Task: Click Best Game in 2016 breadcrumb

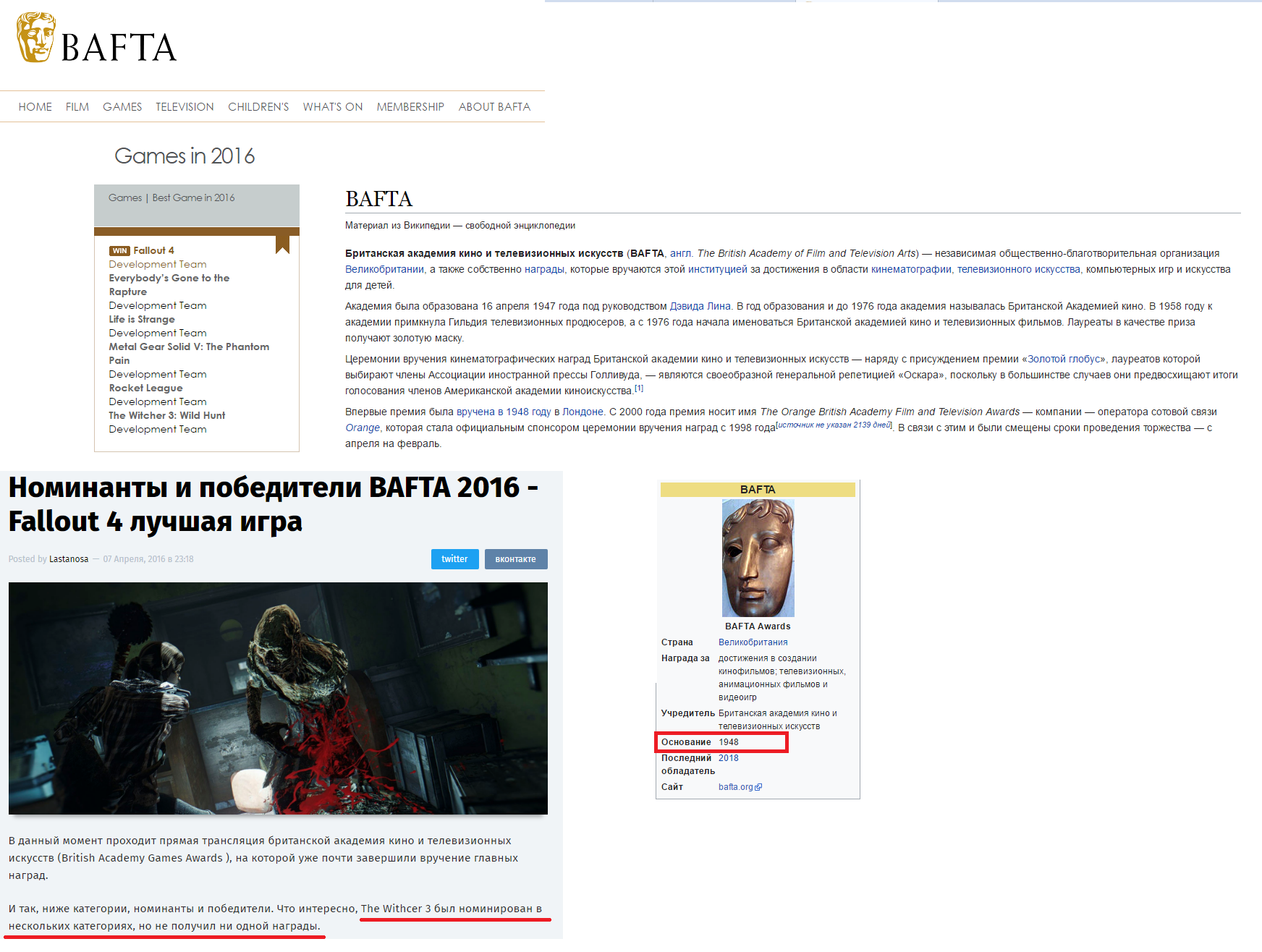Action: pos(193,197)
